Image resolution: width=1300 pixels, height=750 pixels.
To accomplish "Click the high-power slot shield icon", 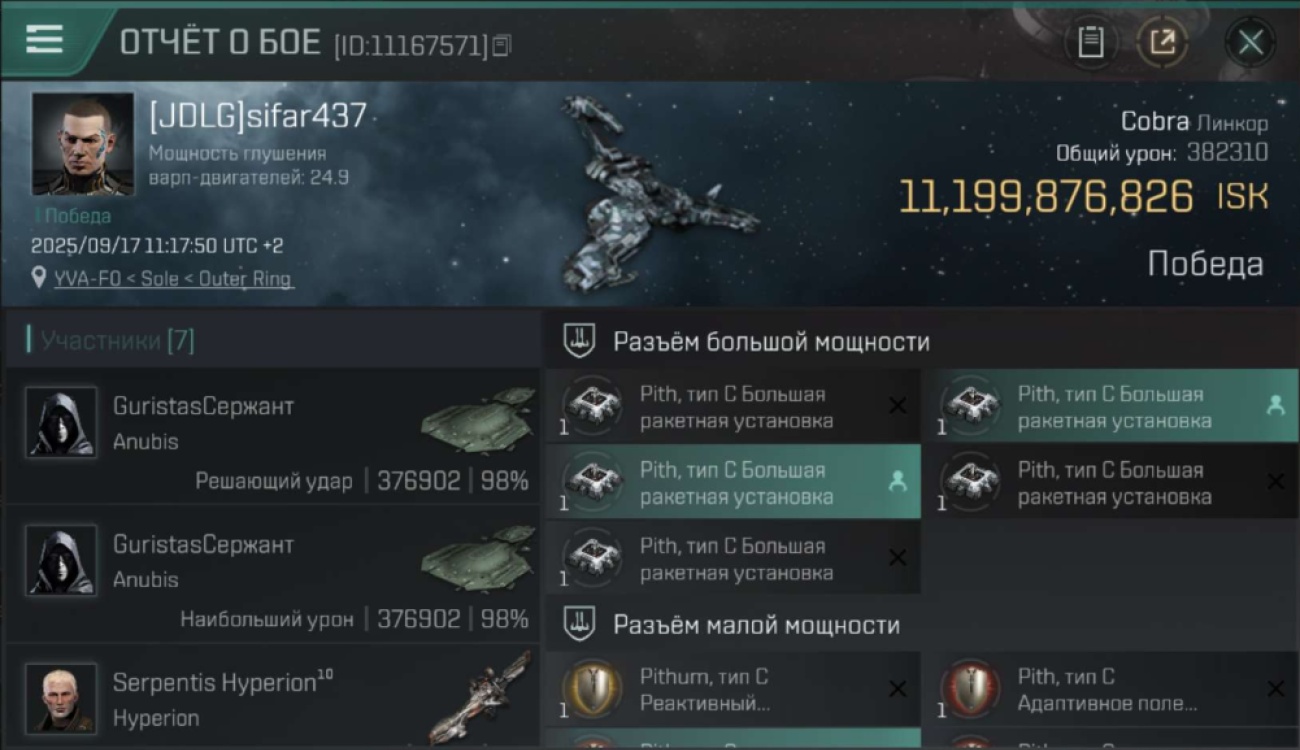I will click(579, 341).
